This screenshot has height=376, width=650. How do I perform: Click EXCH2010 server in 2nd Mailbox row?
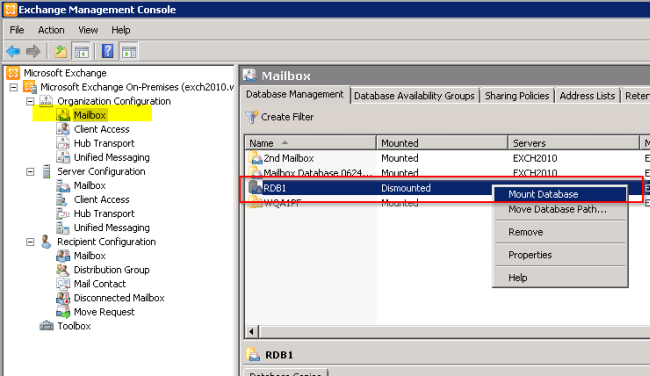pyautogui.click(x=535, y=158)
